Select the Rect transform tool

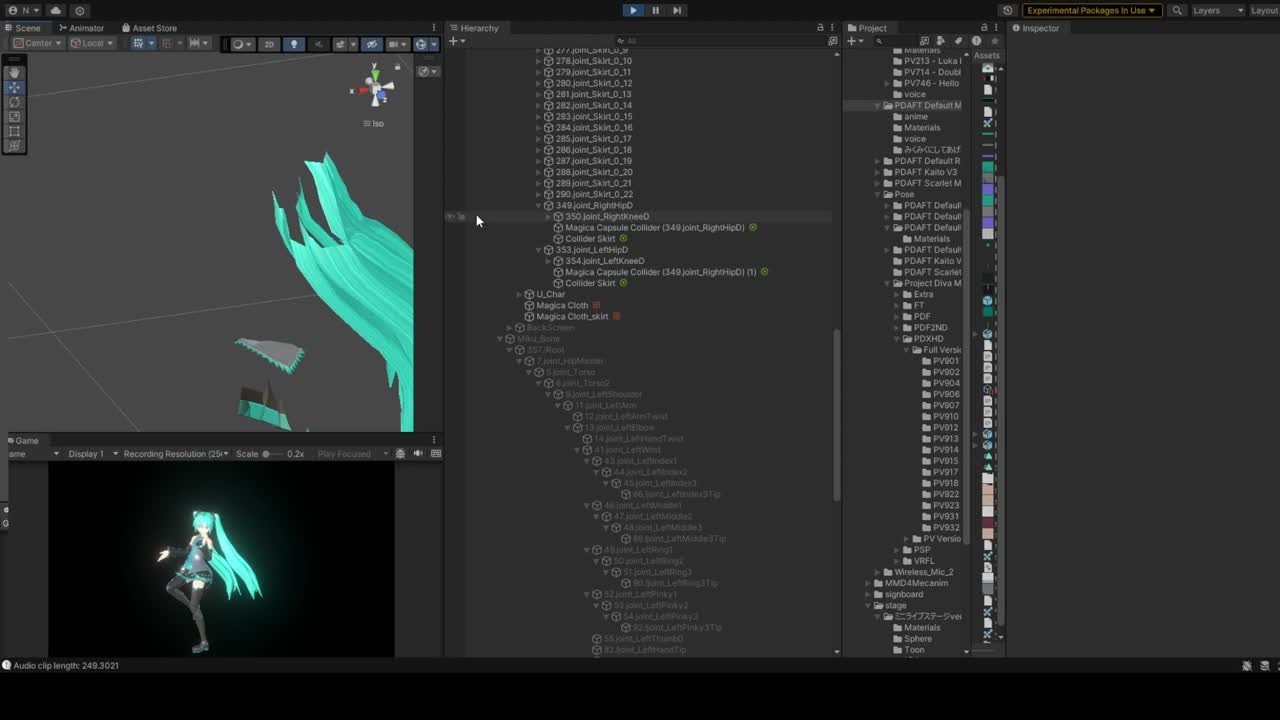tap(14, 131)
